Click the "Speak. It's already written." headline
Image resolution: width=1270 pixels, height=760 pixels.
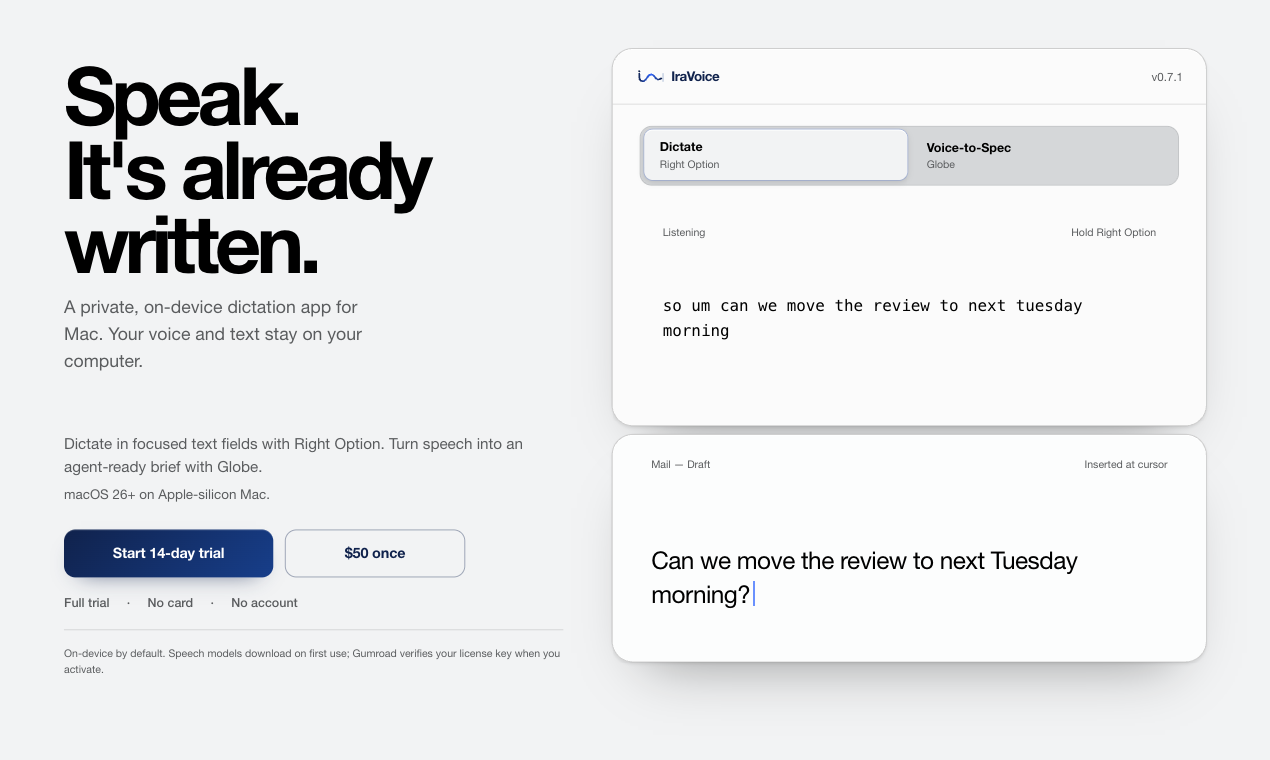[248, 172]
